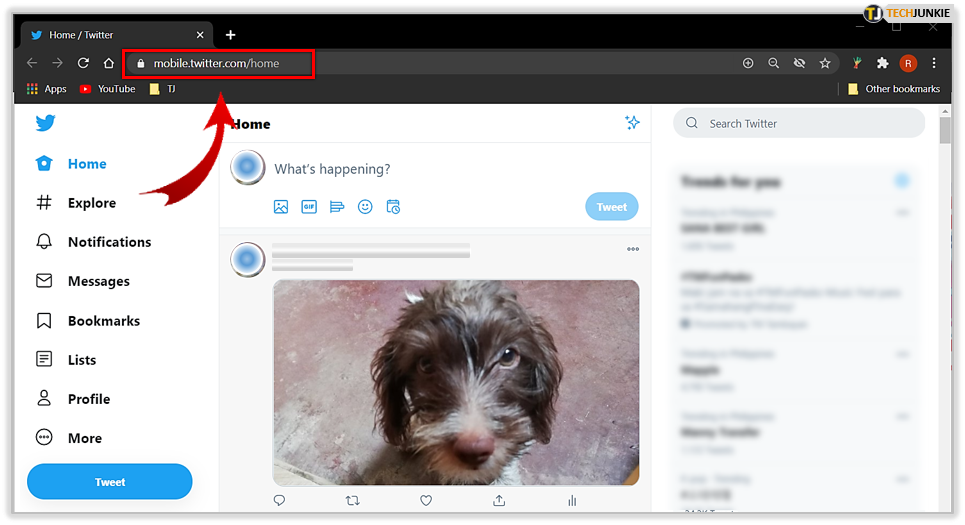Click the scrollbar up arrow

(945, 111)
